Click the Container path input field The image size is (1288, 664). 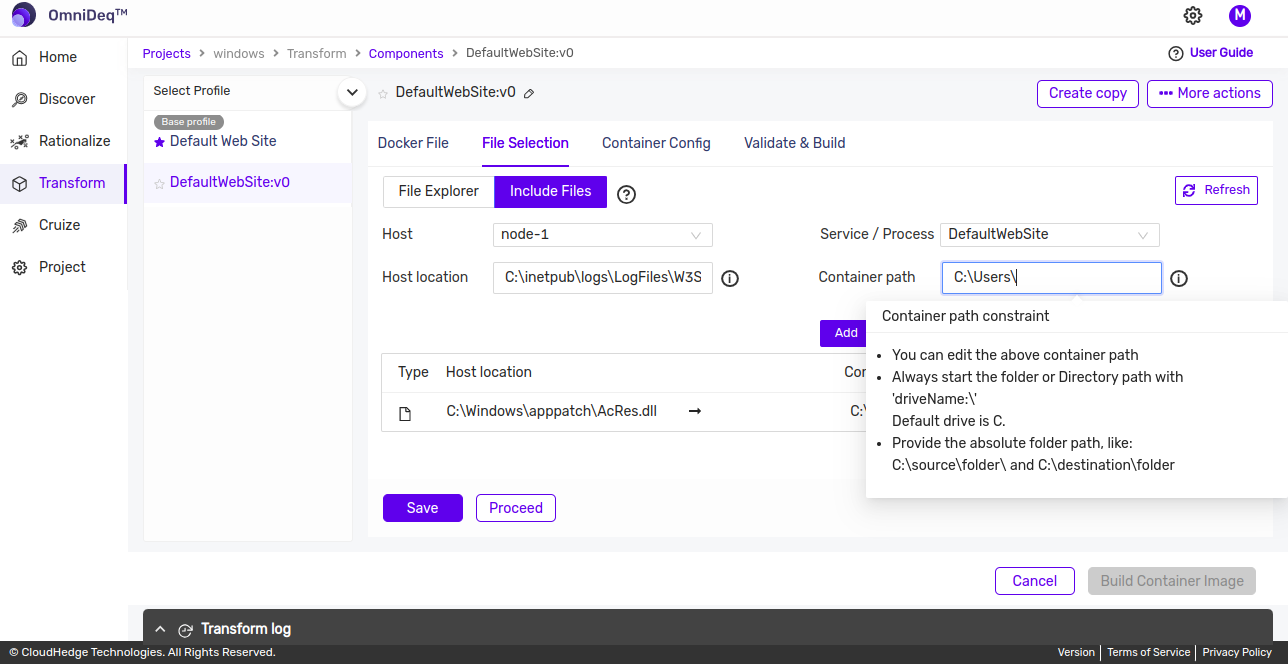pyautogui.click(x=1051, y=278)
